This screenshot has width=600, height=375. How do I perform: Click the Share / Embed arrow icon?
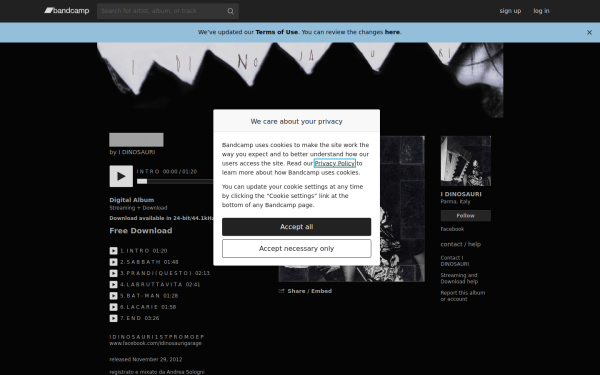pyautogui.click(x=282, y=291)
